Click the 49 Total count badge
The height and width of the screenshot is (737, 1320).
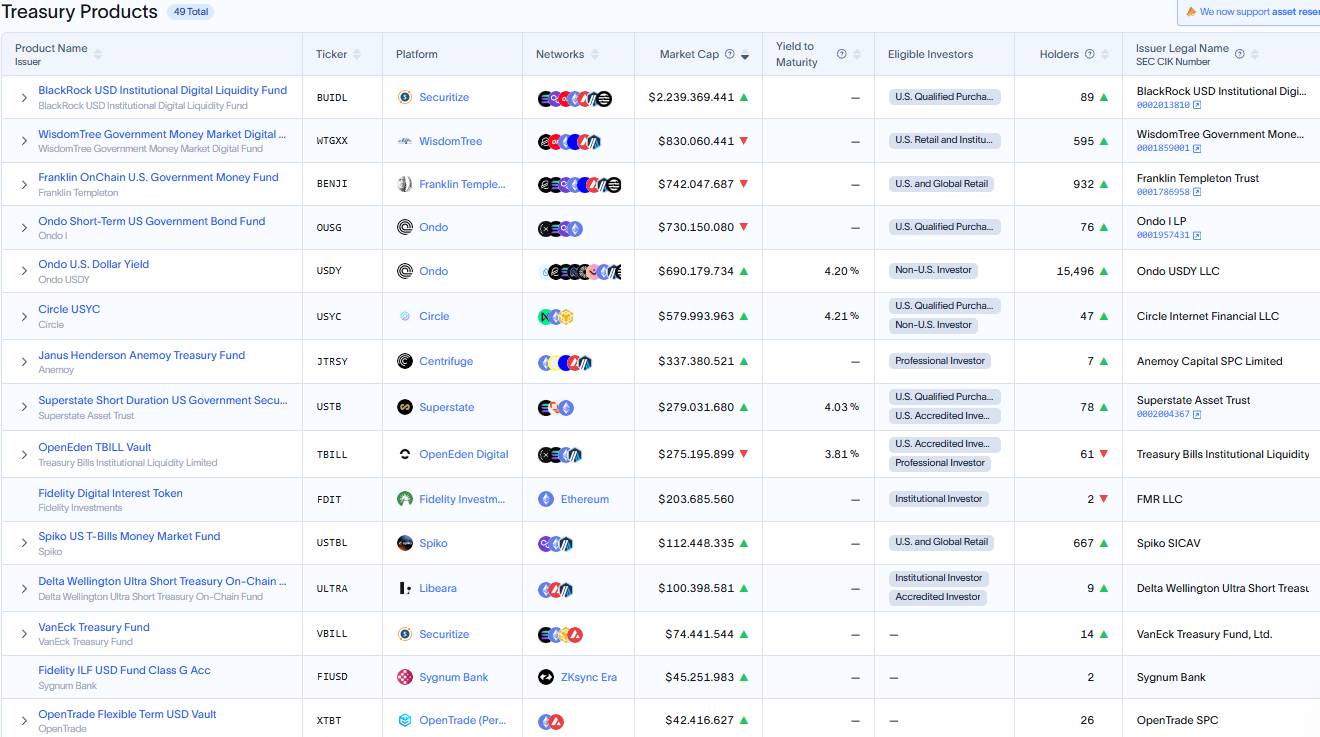click(190, 12)
